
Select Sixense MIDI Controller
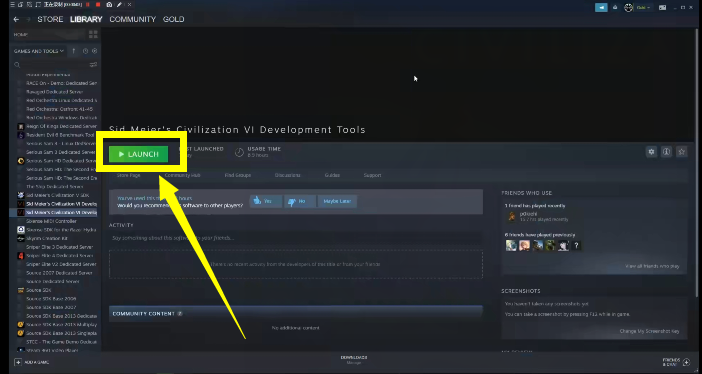(x=51, y=221)
